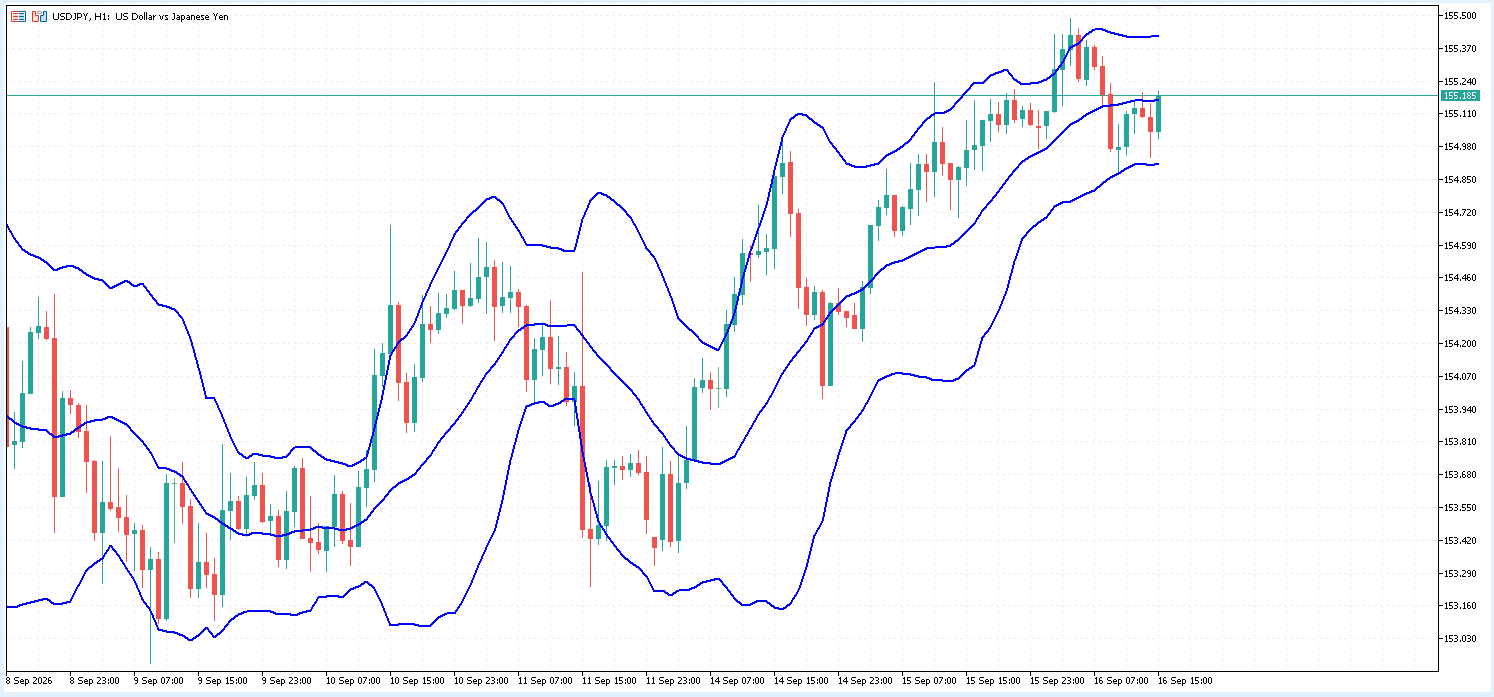Select the current price label 155.185
Screen dimensions: 1494x697
point(1460,95)
